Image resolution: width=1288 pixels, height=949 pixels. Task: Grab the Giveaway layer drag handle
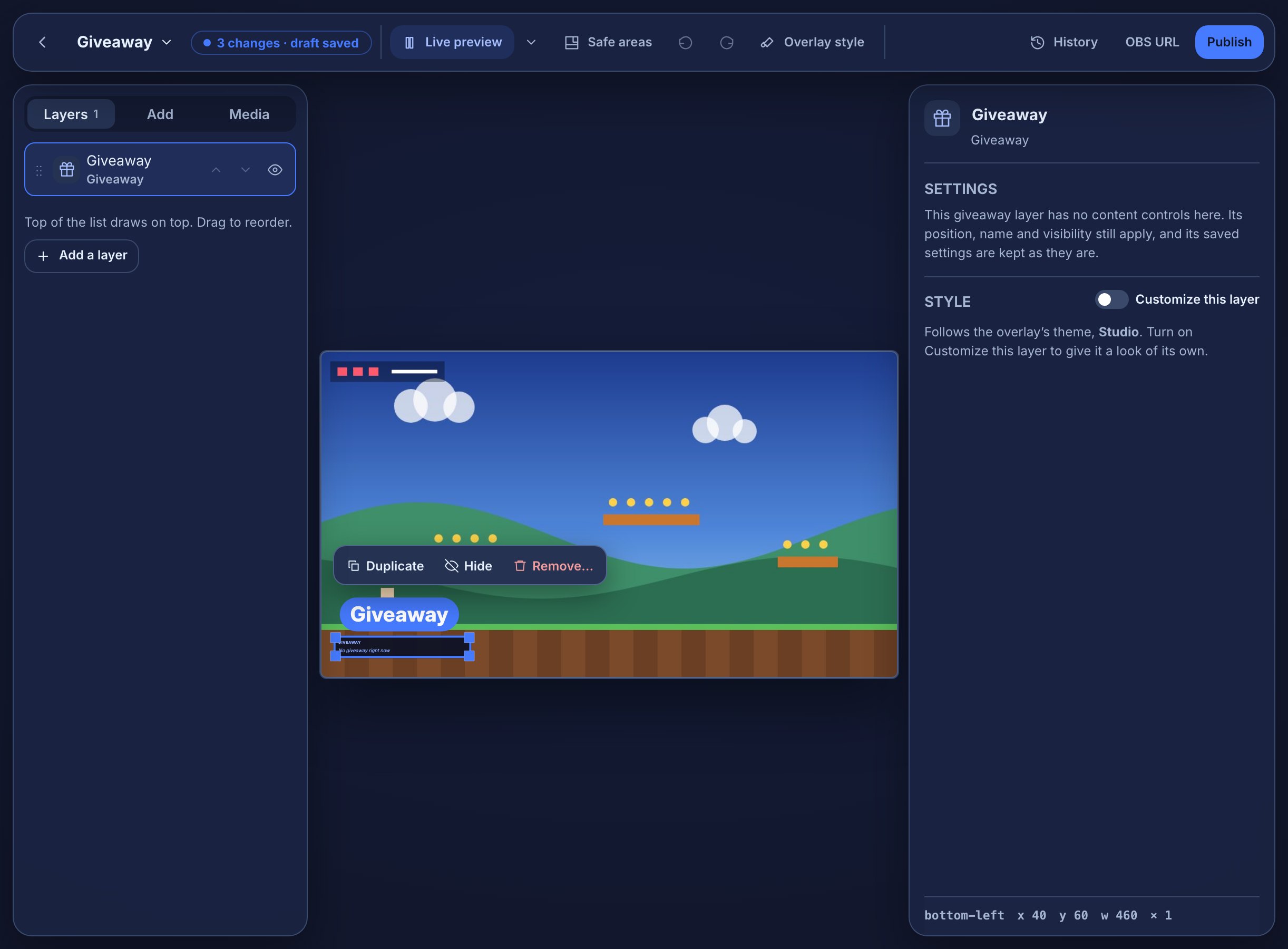39,171
